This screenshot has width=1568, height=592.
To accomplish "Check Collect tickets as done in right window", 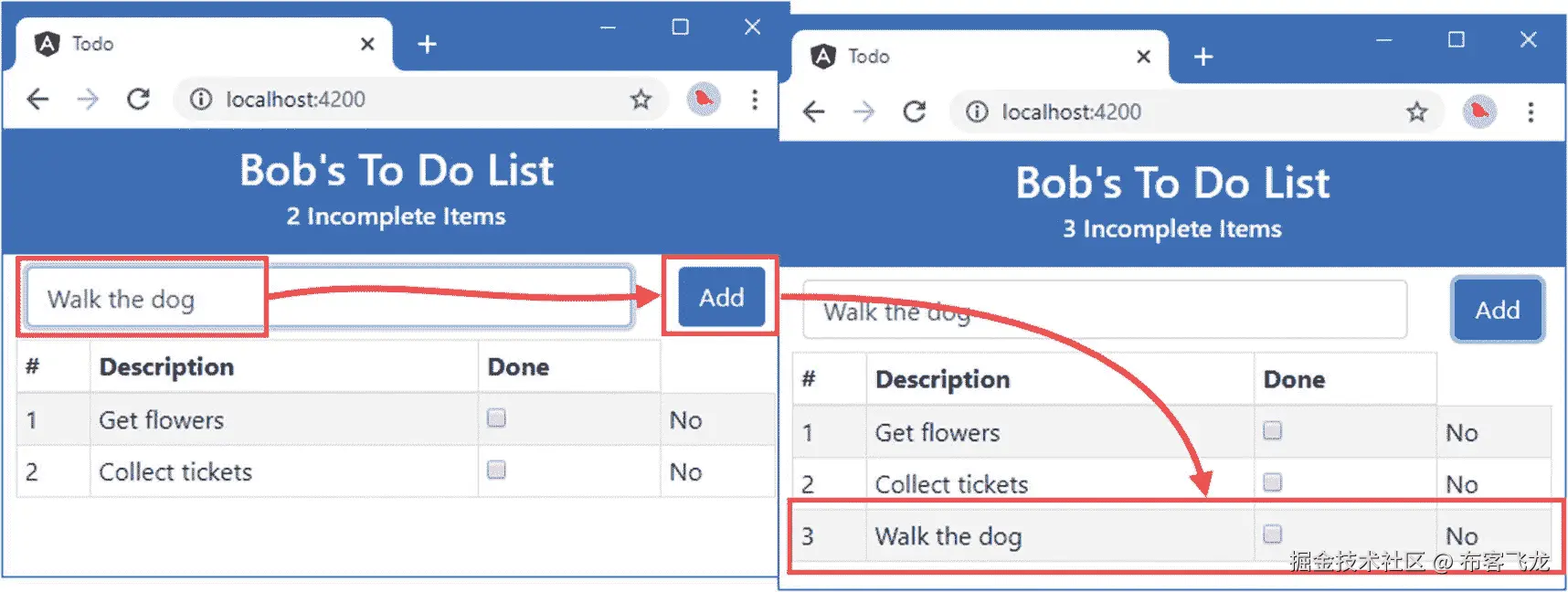I will (1272, 481).
